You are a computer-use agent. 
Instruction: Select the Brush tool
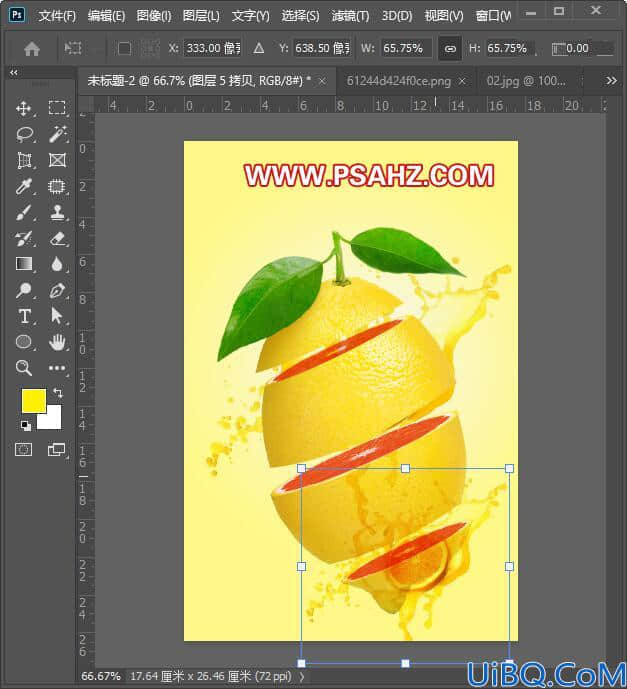pos(24,213)
